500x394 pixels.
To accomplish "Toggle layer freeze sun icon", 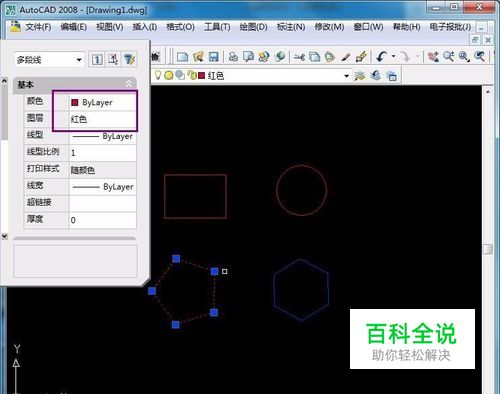I will click(169, 76).
